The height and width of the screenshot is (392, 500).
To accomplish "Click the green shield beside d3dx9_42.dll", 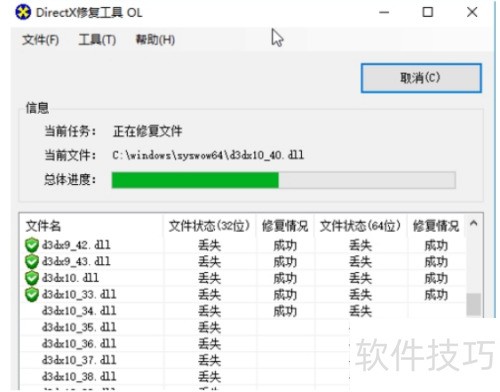I will click(32, 245).
